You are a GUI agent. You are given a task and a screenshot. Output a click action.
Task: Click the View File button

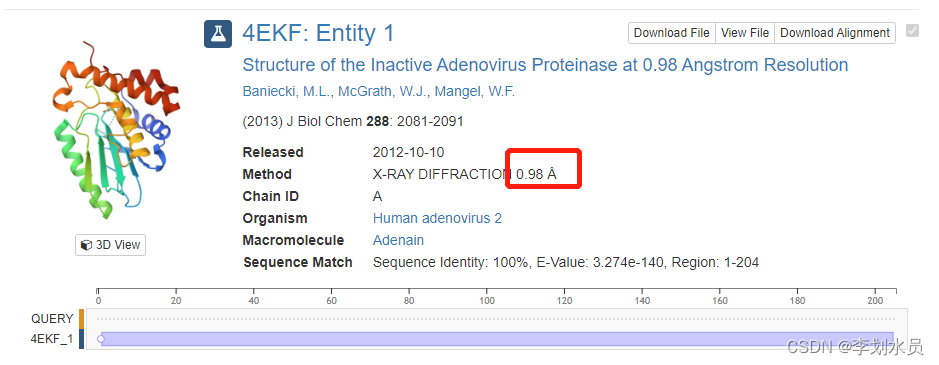(x=745, y=33)
